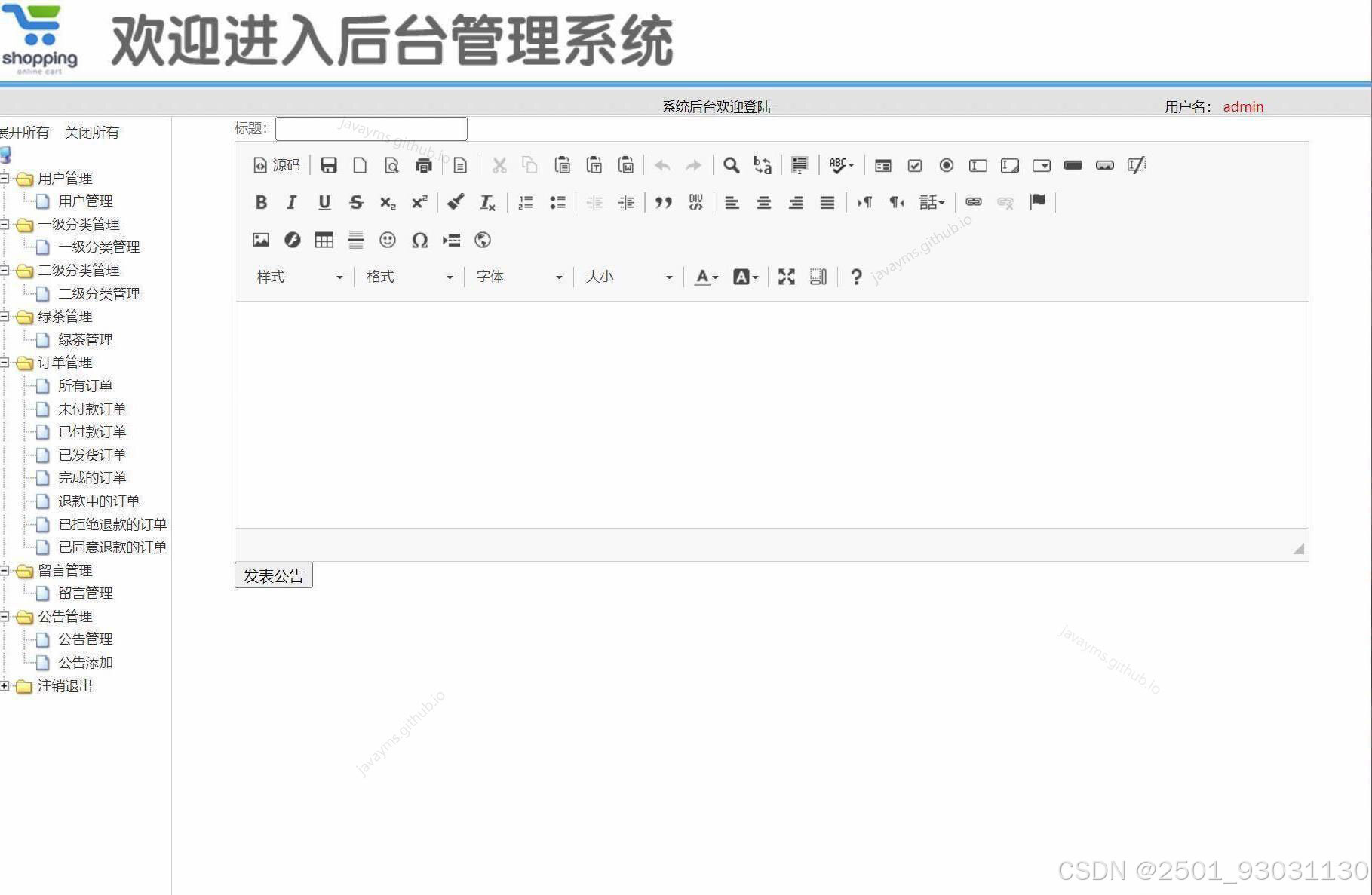Viewport: 1372px width, 895px height.
Task: Click 展开所有 expand all link
Action: (x=24, y=133)
